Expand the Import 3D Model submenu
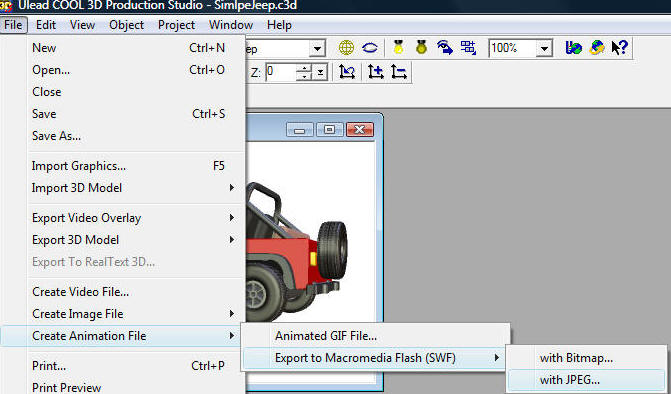Image resolution: width=671 pixels, height=394 pixels. (124, 188)
